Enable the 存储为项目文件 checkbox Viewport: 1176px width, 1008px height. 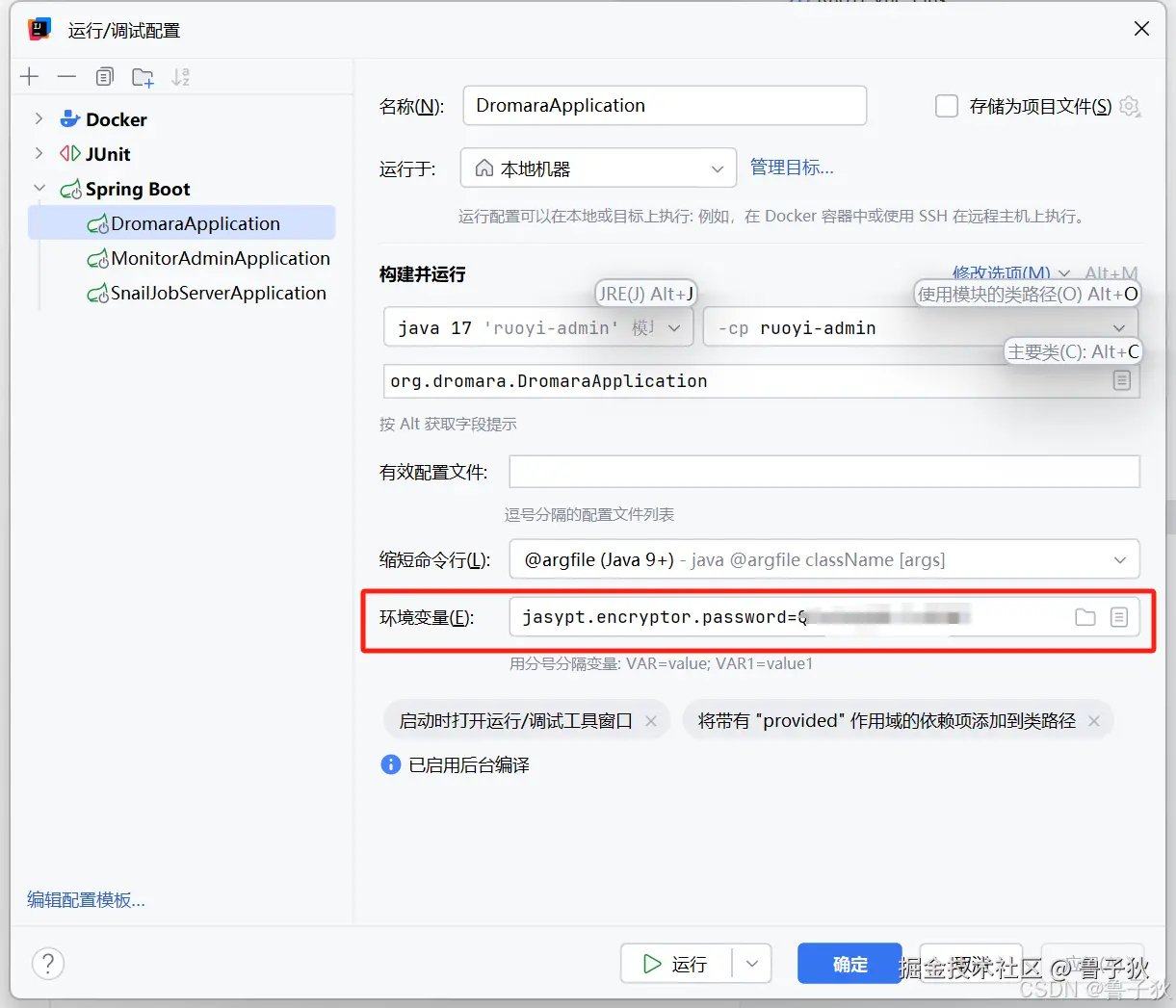click(946, 106)
